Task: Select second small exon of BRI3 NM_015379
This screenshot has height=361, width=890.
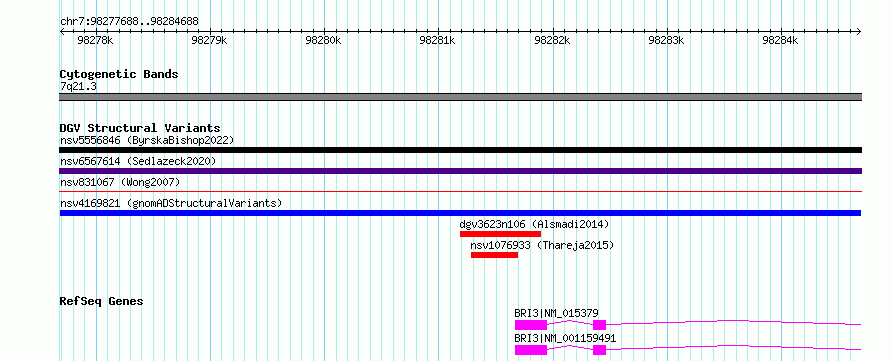Action: click(x=599, y=325)
